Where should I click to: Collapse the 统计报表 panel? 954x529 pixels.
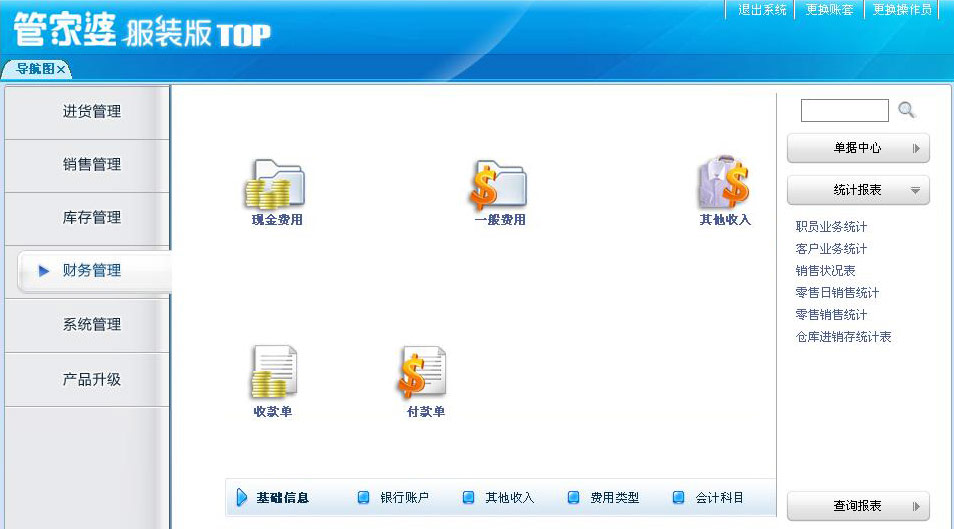tap(858, 190)
